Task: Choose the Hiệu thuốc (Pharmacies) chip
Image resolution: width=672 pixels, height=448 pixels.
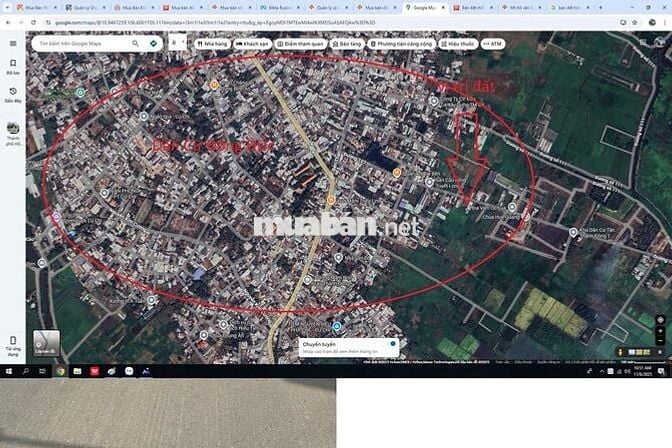Action: click(458, 44)
